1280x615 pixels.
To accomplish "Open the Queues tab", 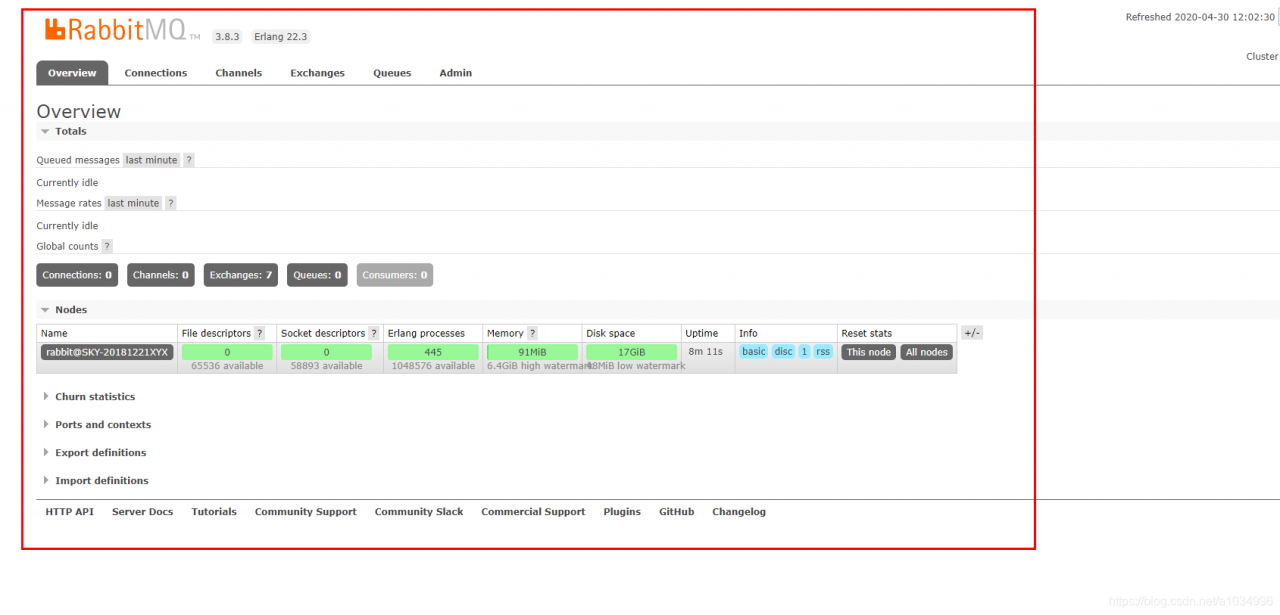I will click(x=392, y=73).
